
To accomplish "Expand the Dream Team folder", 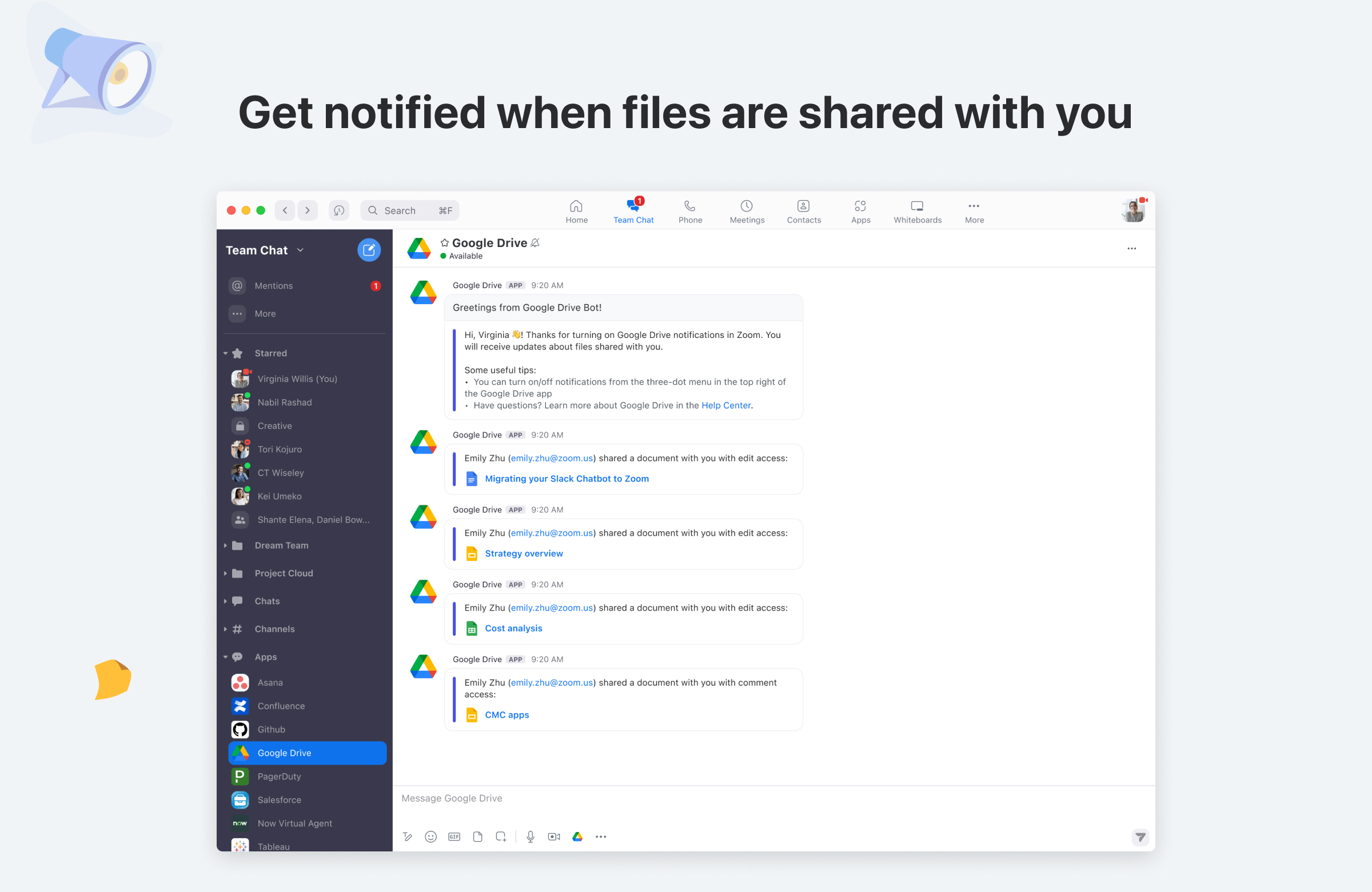I will click(x=225, y=545).
